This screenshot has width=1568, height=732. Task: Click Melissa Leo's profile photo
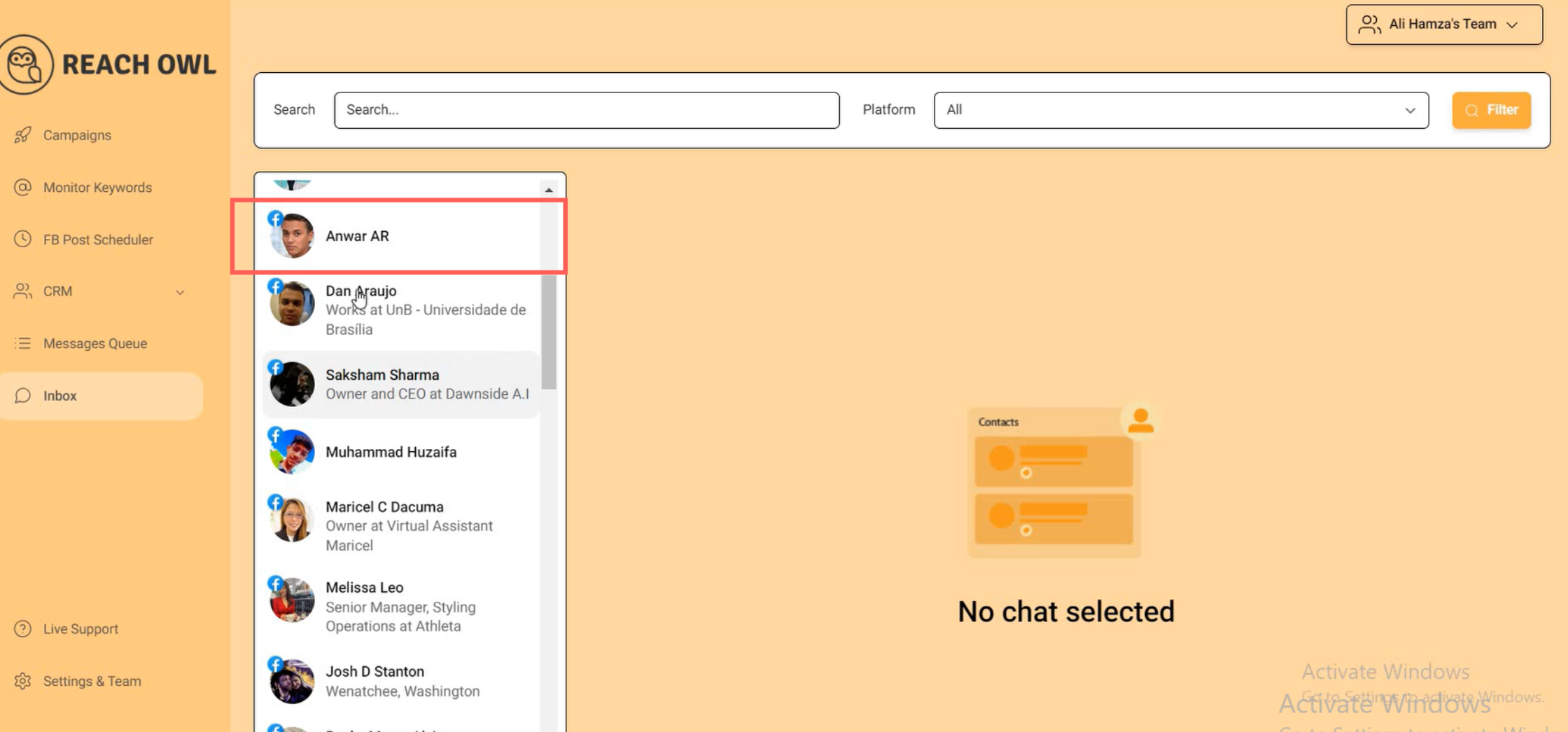point(292,600)
